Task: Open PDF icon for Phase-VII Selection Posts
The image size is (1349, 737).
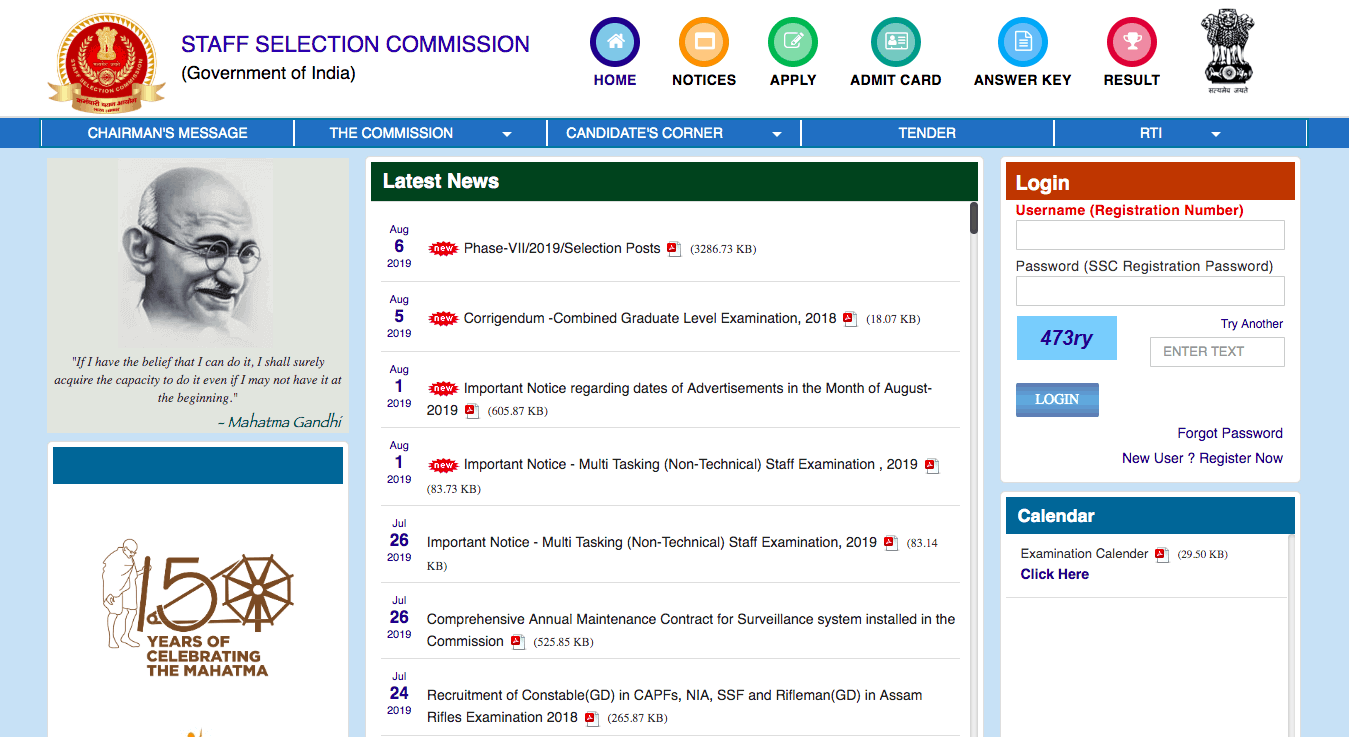Action: click(674, 249)
